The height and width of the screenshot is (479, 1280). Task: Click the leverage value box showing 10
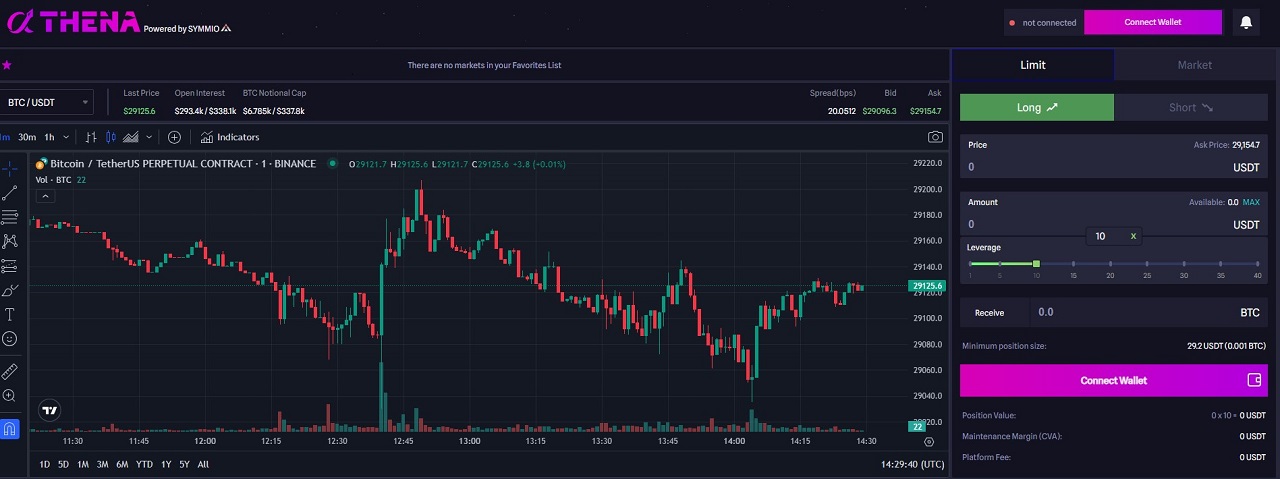(1113, 236)
